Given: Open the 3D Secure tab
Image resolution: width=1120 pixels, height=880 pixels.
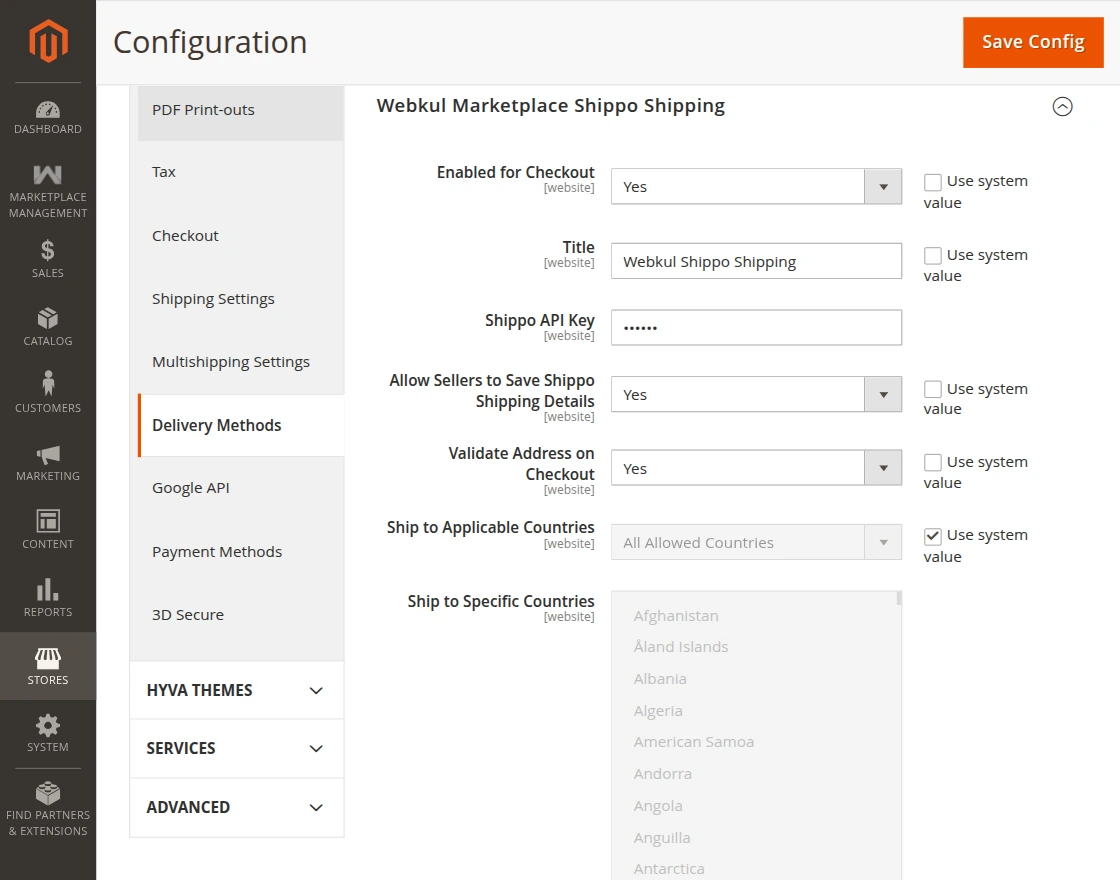Looking at the screenshot, I should point(241,615).
